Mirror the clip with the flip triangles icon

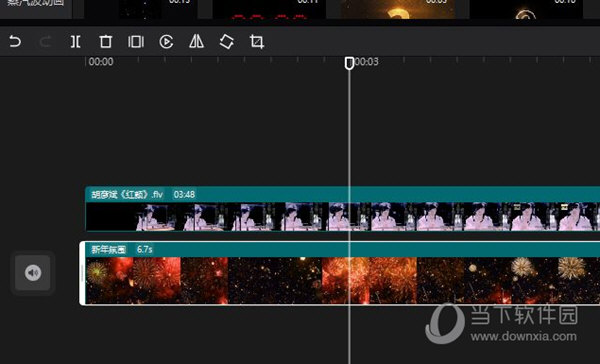click(x=196, y=41)
